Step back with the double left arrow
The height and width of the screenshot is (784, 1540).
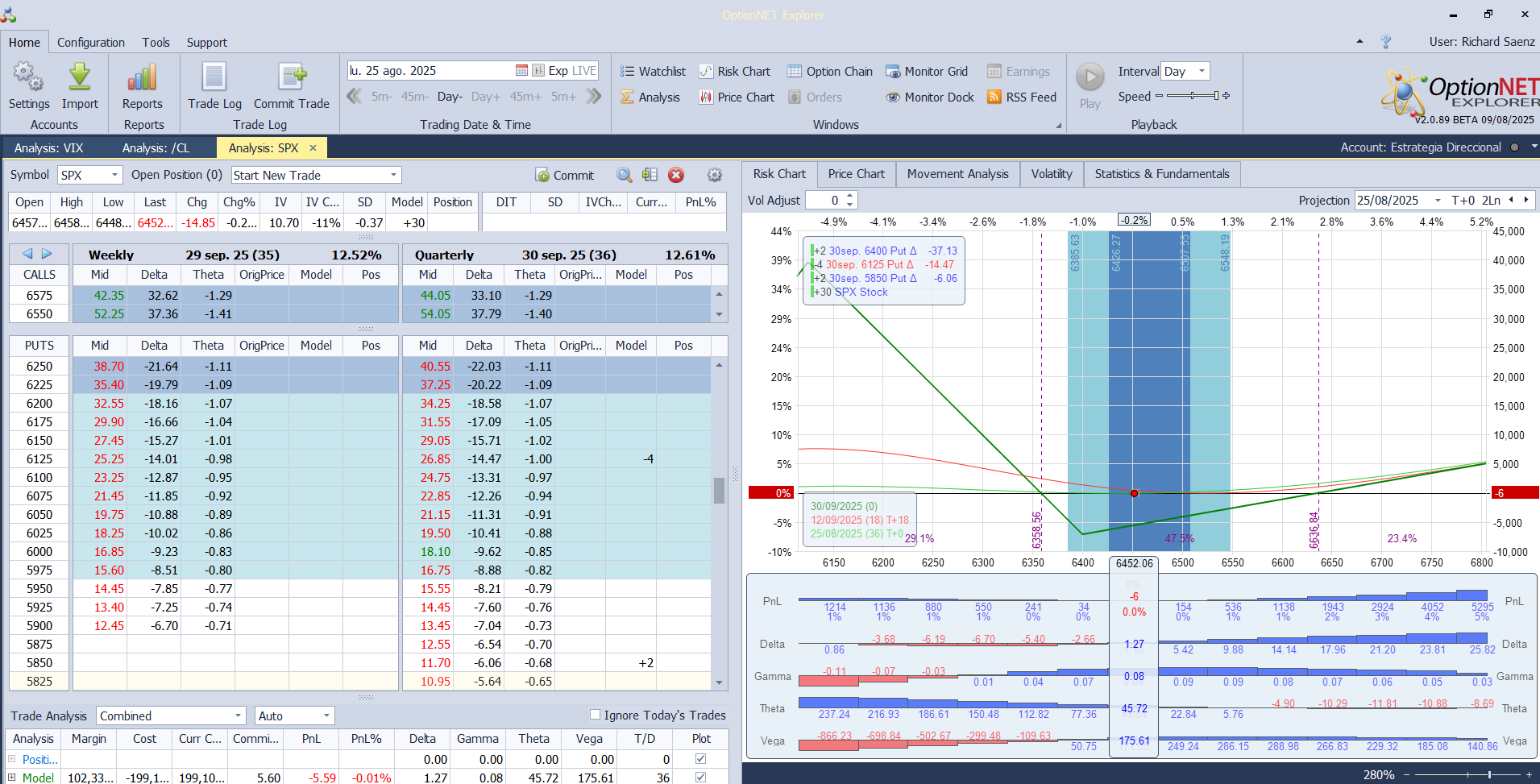coord(354,97)
